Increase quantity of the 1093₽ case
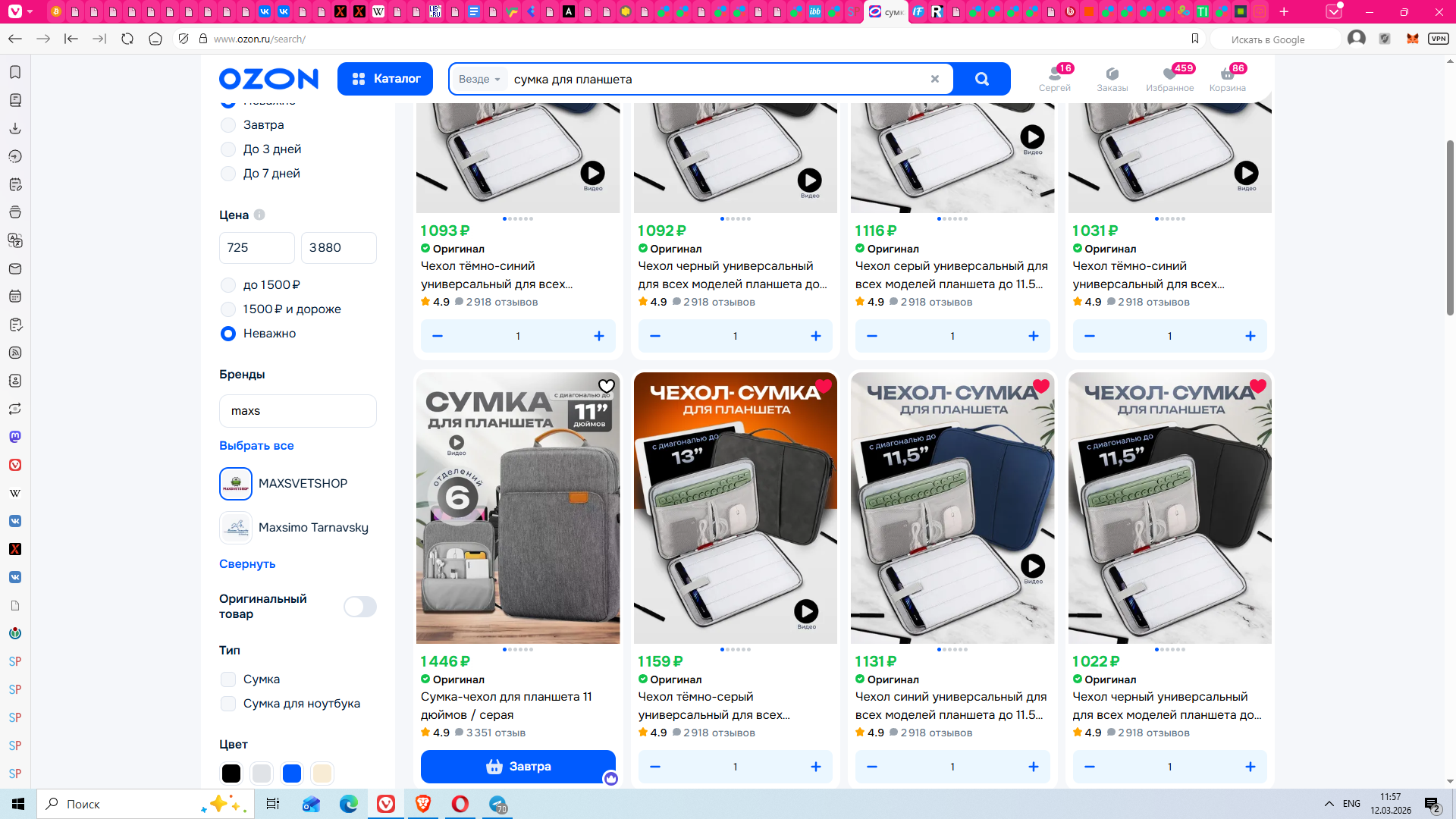The height and width of the screenshot is (819, 1456). click(x=599, y=336)
